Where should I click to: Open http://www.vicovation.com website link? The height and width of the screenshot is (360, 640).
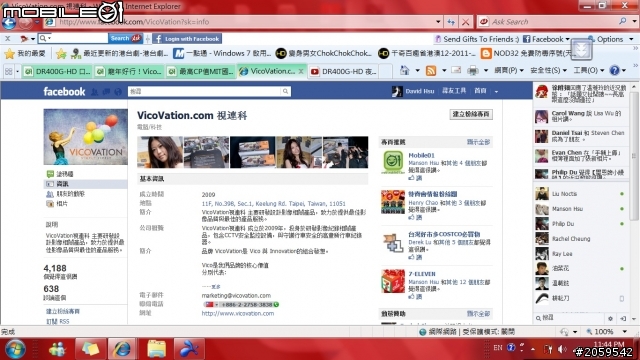pyautogui.click(x=238, y=313)
